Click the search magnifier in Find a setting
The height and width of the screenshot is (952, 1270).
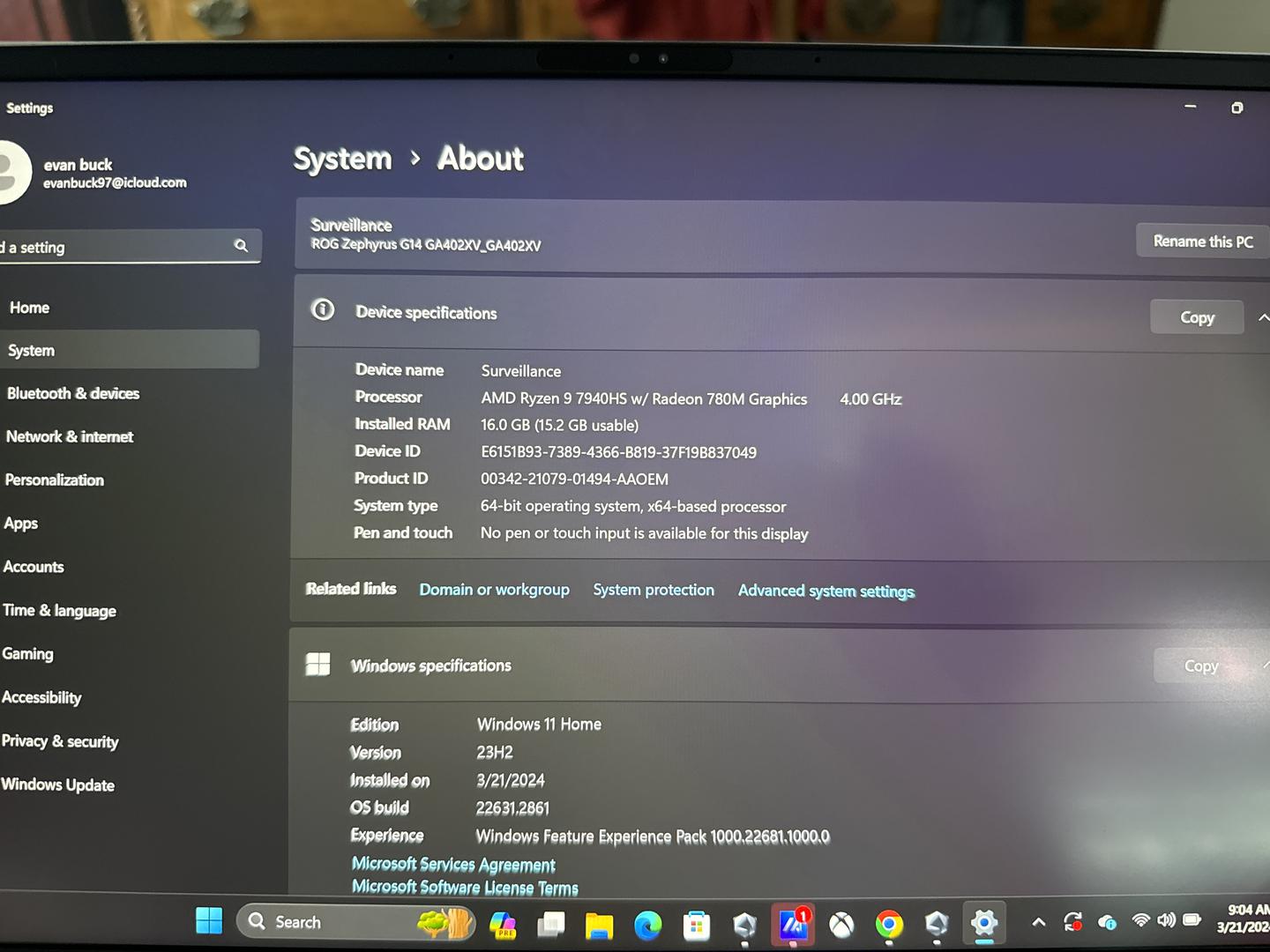[x=241, y=246]
